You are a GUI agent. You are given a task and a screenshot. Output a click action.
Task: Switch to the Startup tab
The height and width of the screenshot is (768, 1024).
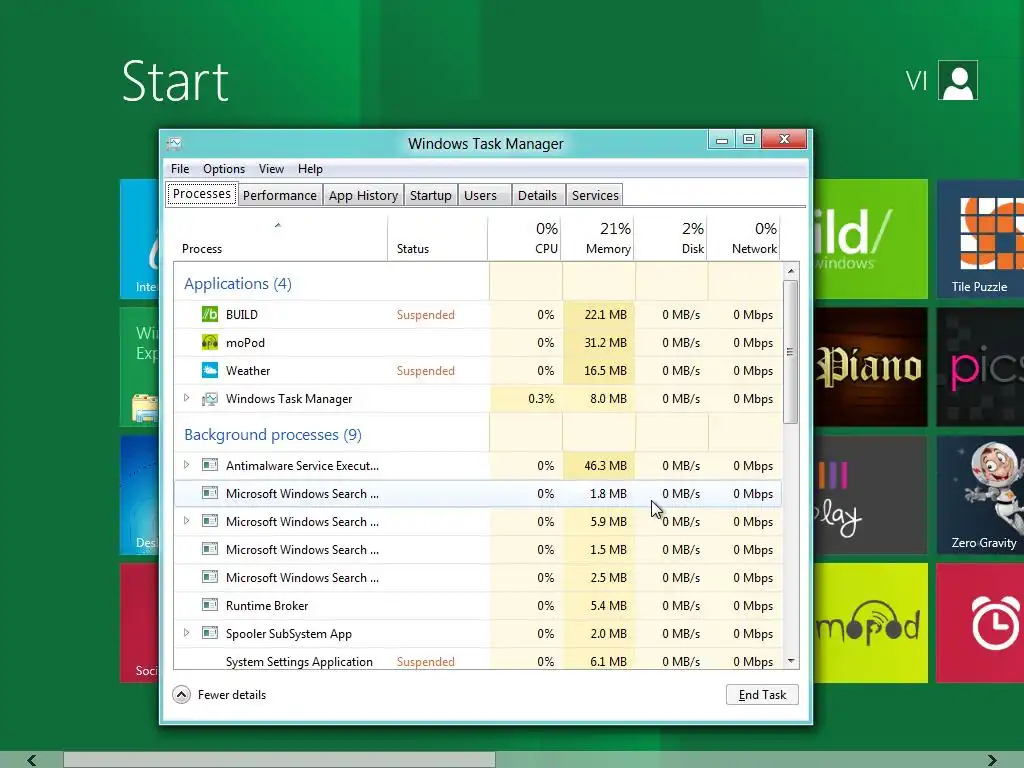pyautogui.click(x=430, y=195)
